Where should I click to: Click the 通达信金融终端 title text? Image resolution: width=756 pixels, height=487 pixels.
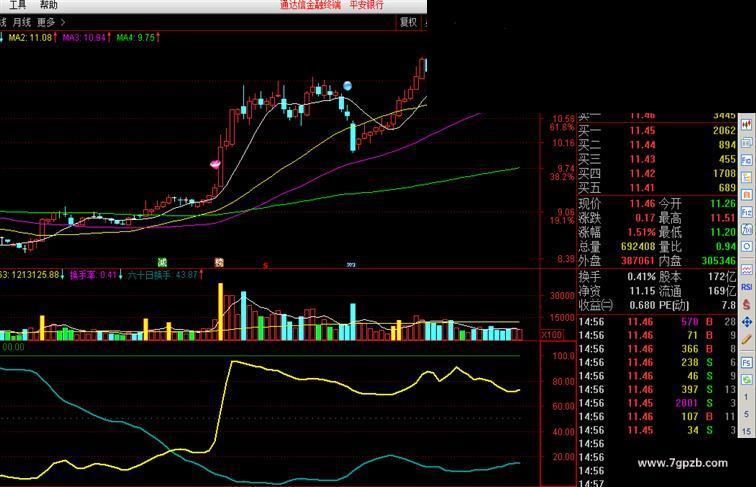point(310,5)
